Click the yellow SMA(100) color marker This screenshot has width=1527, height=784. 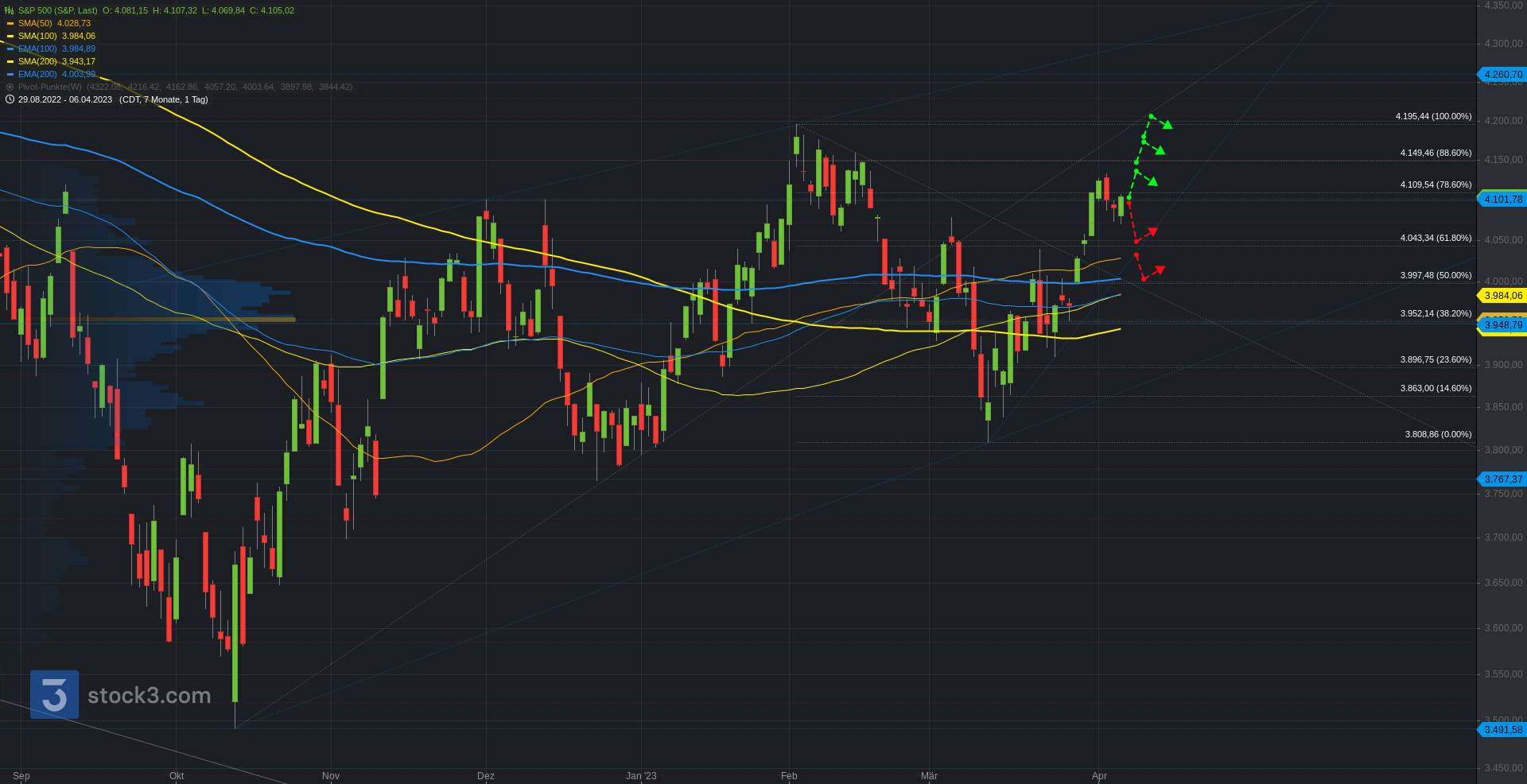10,37
